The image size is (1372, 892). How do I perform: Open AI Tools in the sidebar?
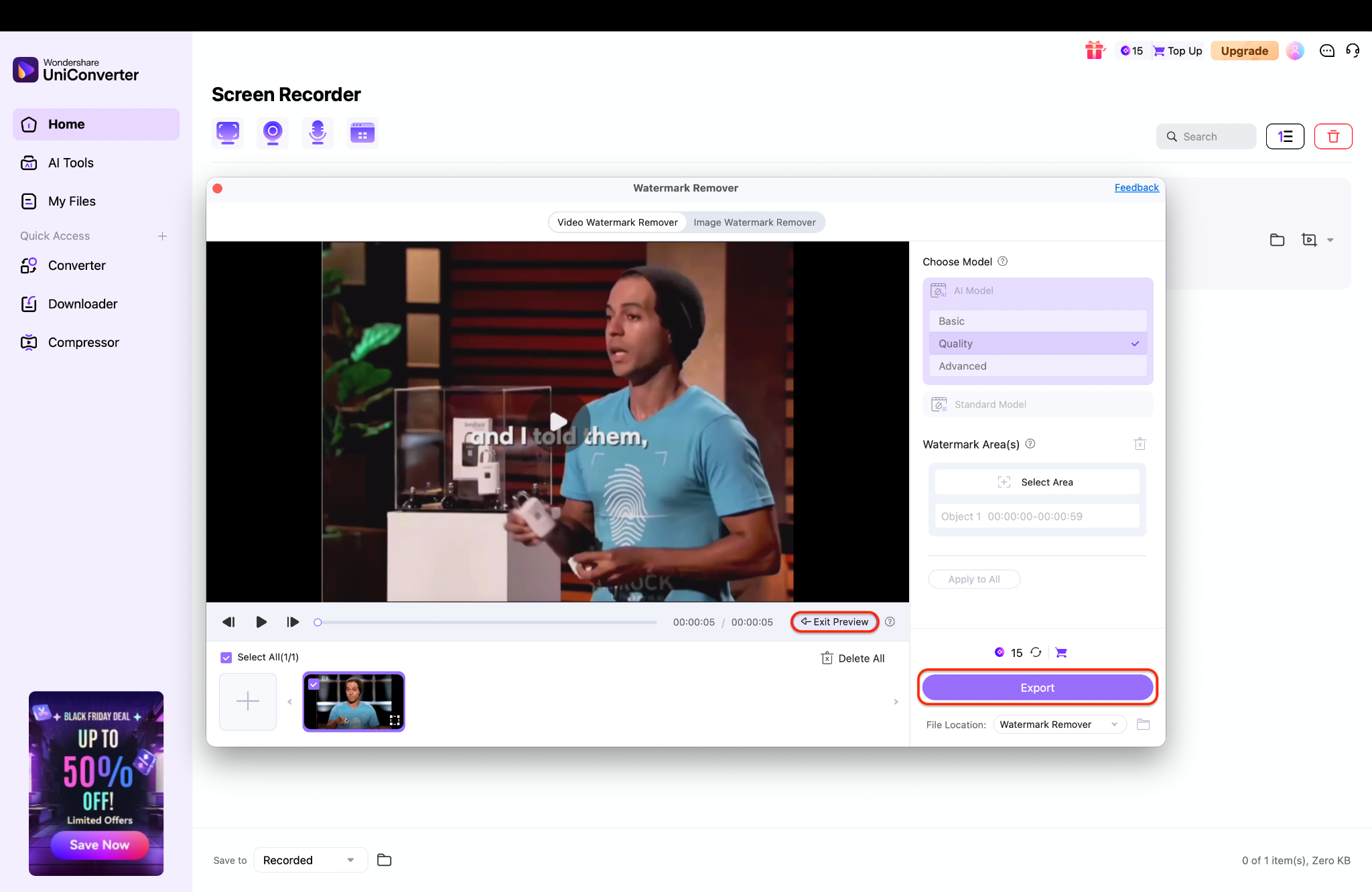(70, 163)
